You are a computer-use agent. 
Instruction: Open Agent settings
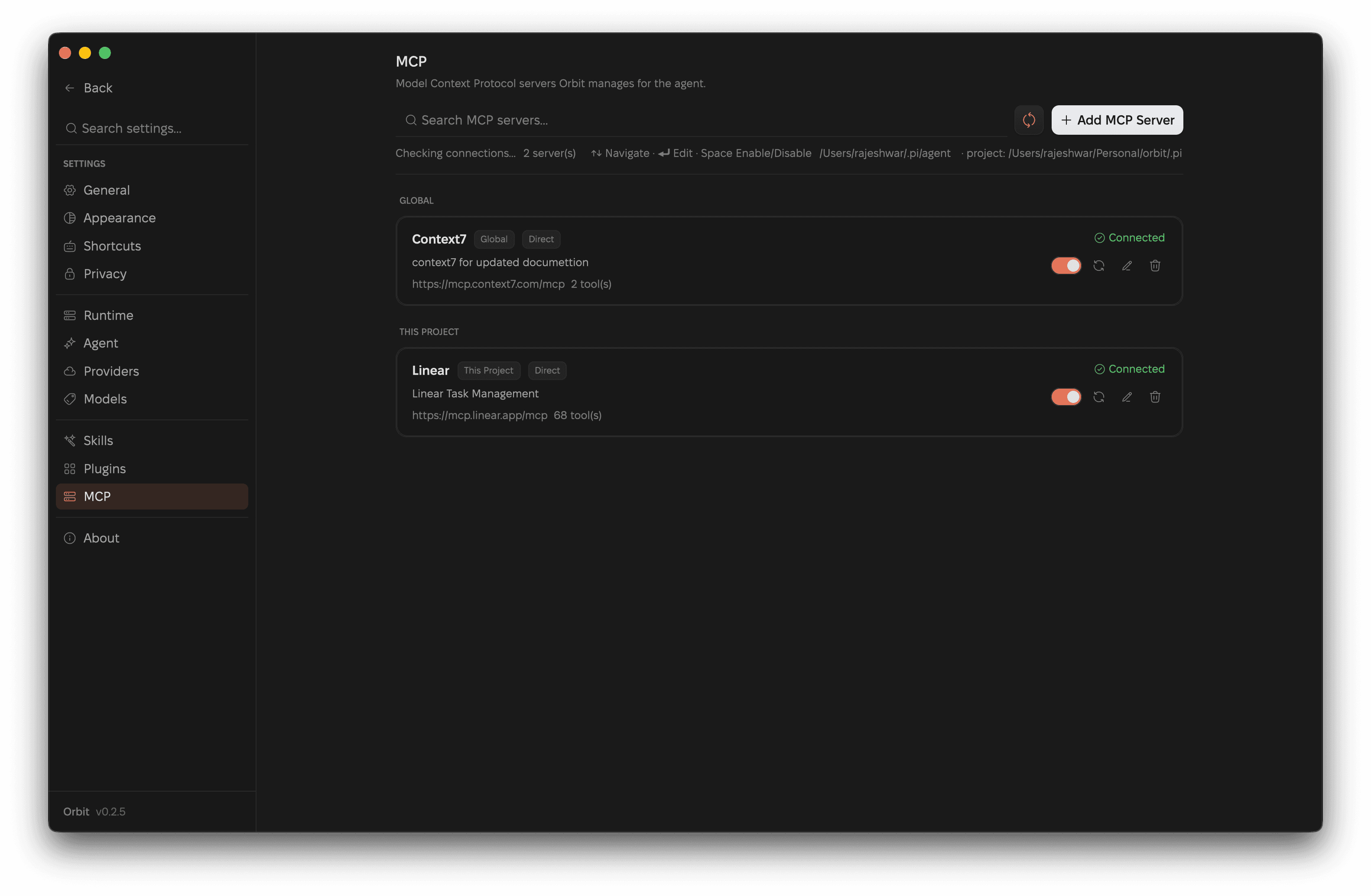152,343
